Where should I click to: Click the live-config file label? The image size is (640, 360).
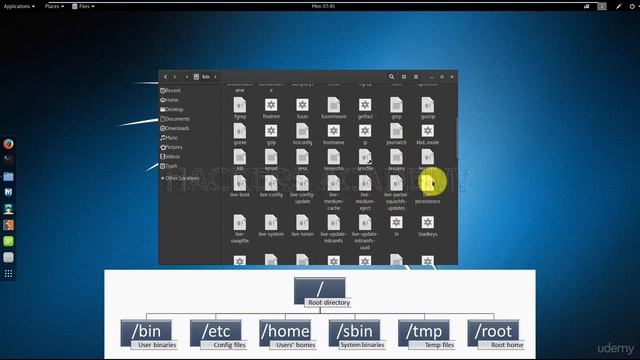[271, 195]
